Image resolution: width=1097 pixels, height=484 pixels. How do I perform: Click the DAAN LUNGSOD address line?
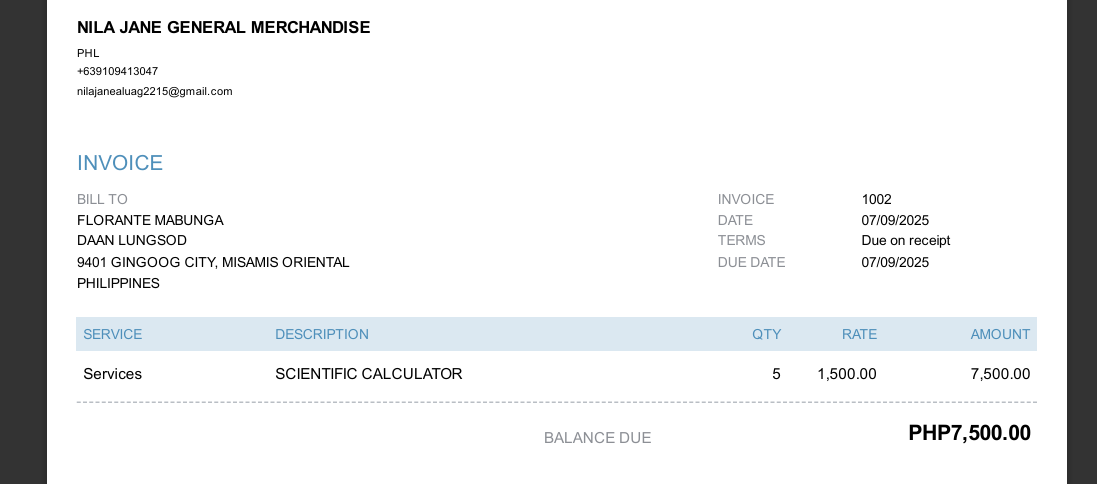(x=132, y=240)
